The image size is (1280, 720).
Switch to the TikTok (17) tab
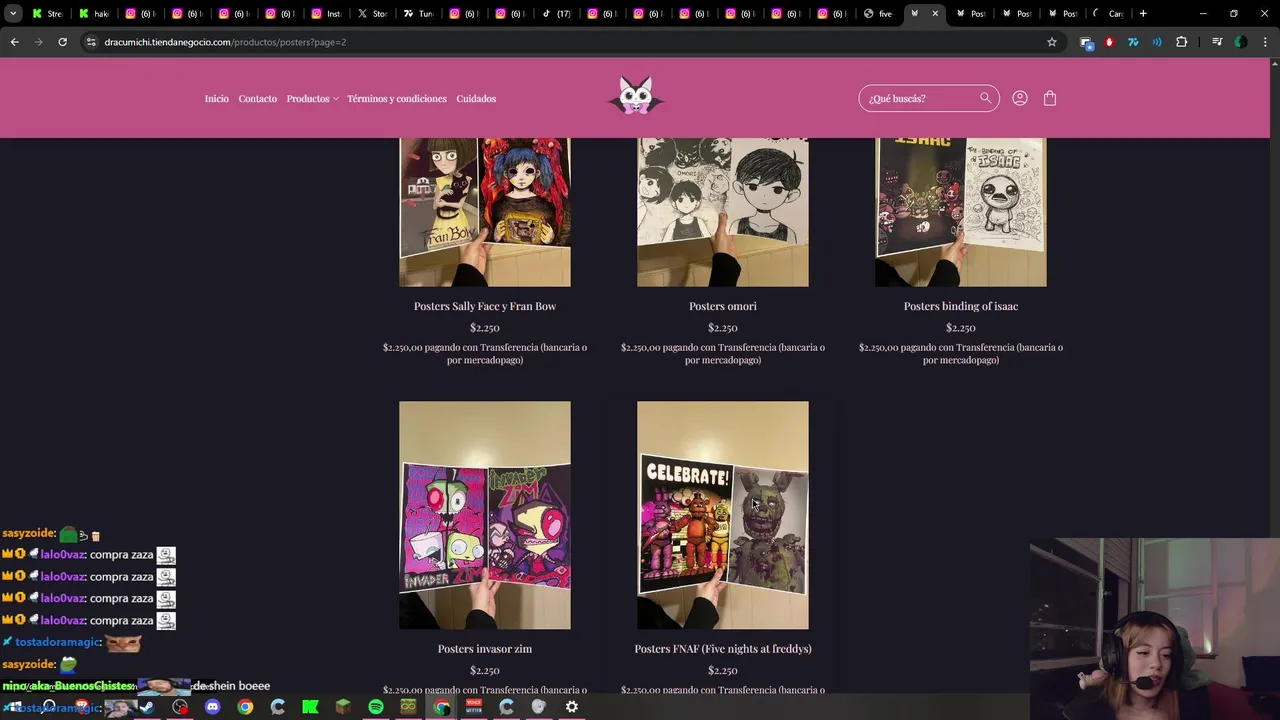(557, 13)
